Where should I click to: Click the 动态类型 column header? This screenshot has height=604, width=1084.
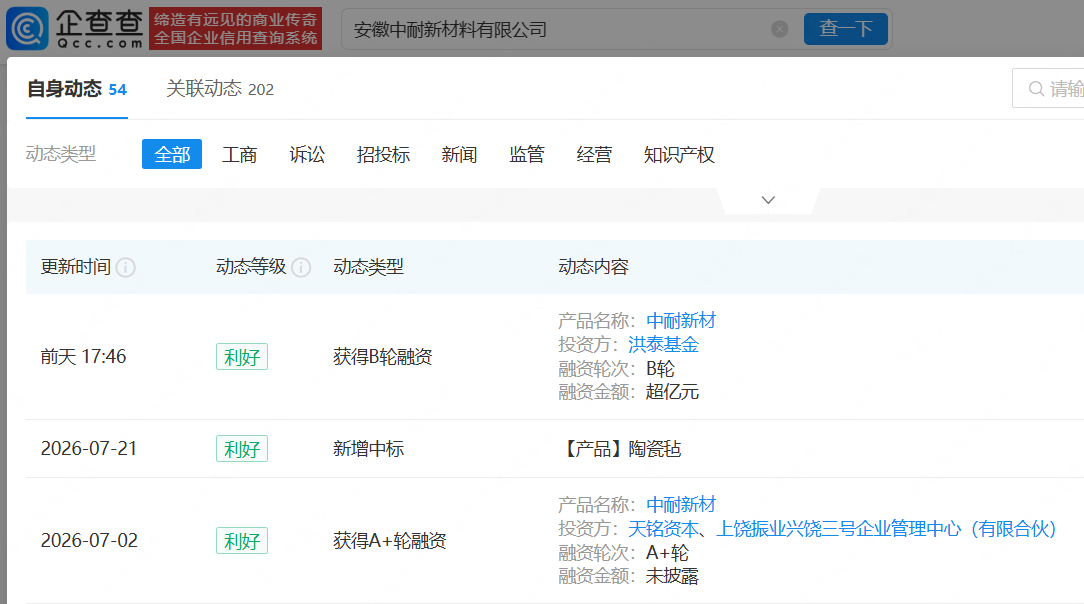click(x=368, y=267)
